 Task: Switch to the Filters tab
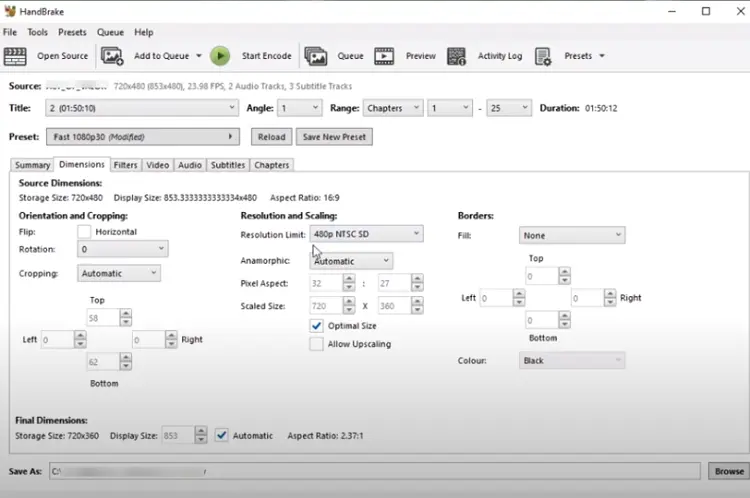coord(125,165)
